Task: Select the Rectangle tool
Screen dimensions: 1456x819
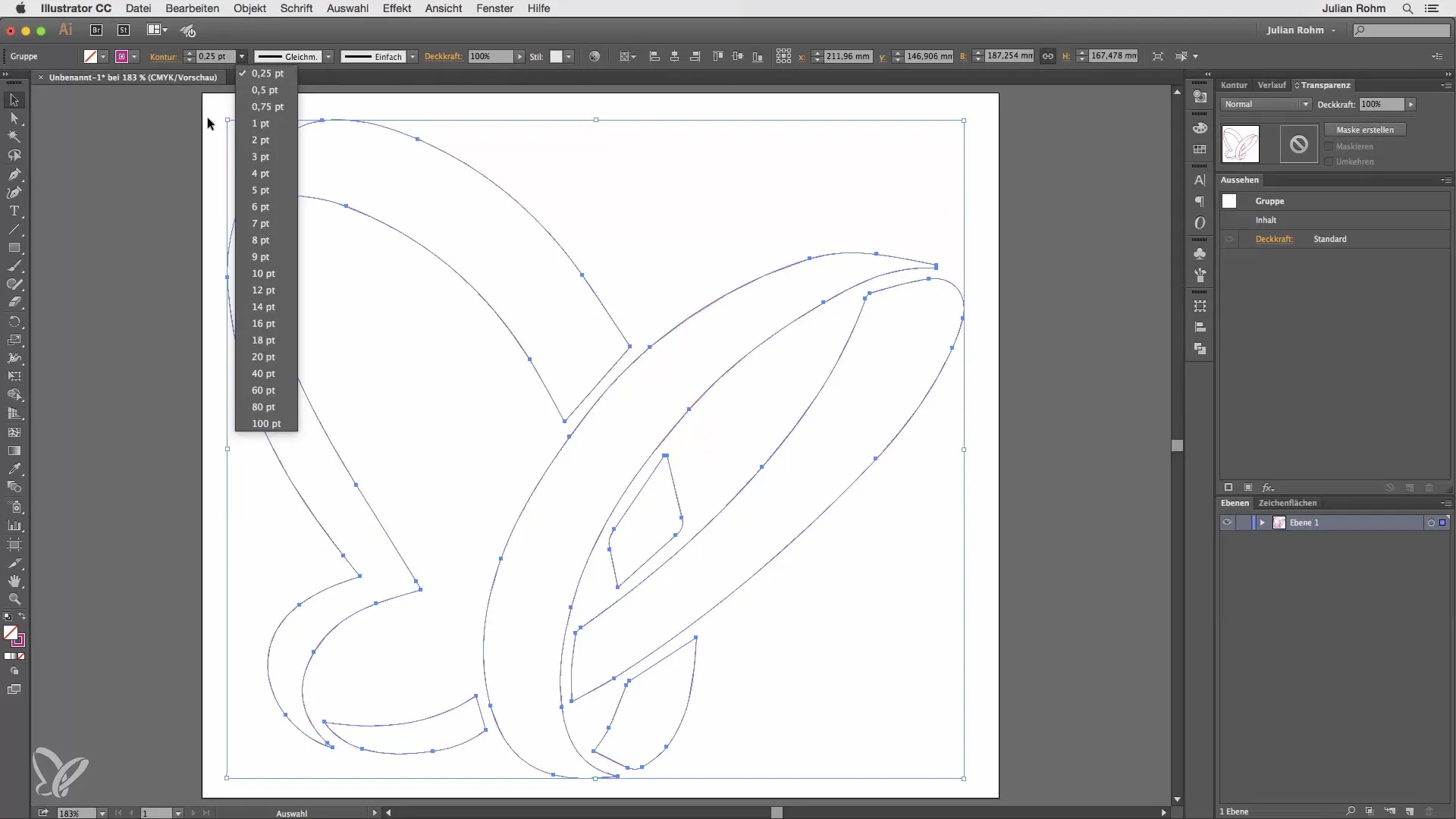Action: pos(14,248)
